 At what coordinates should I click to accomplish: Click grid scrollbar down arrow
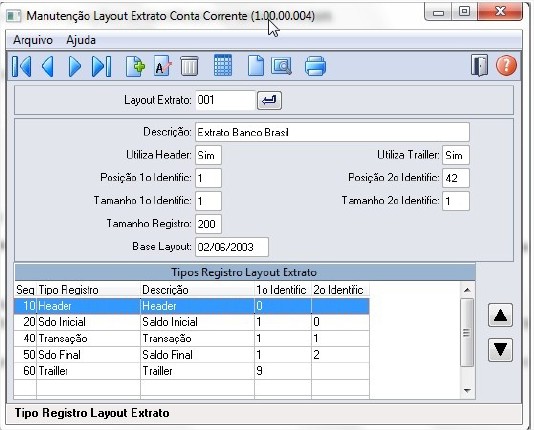(x=467, y=391)
